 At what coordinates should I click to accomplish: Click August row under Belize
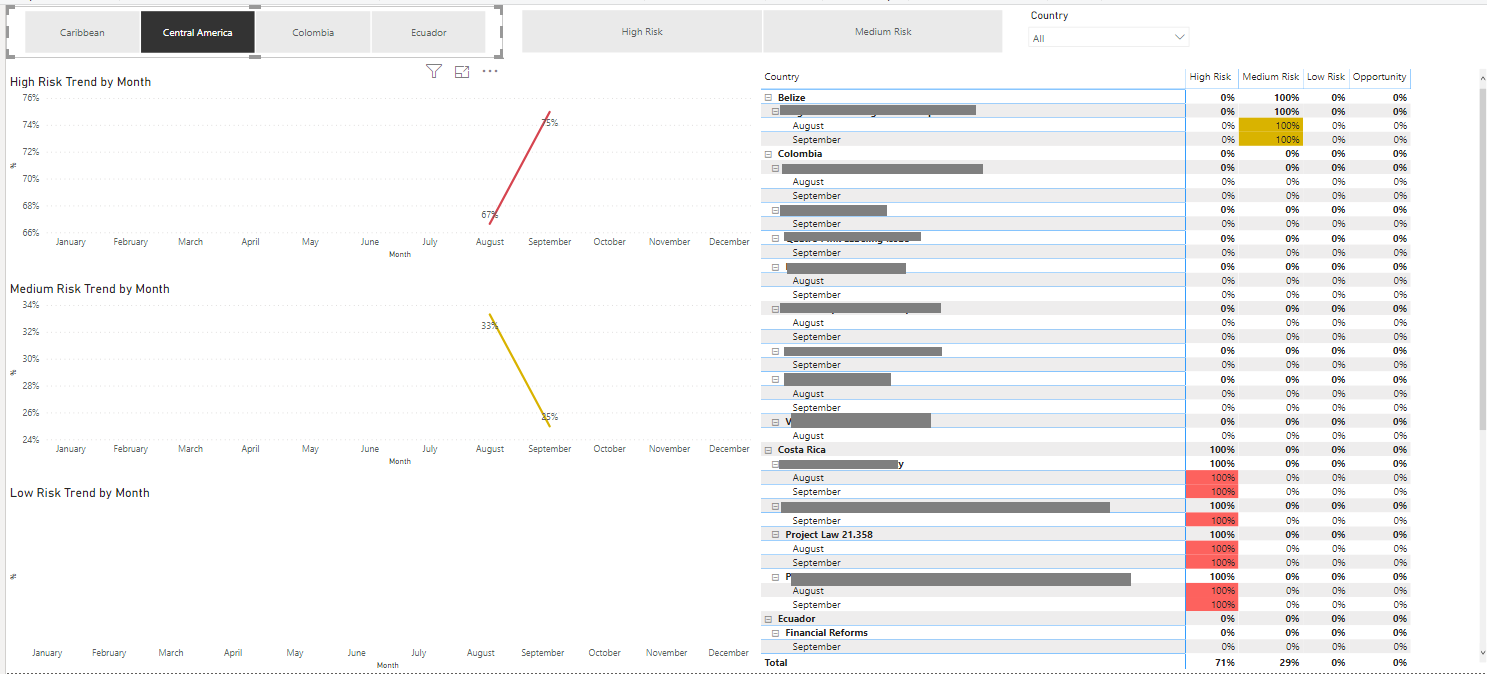(x=808, y=126)
